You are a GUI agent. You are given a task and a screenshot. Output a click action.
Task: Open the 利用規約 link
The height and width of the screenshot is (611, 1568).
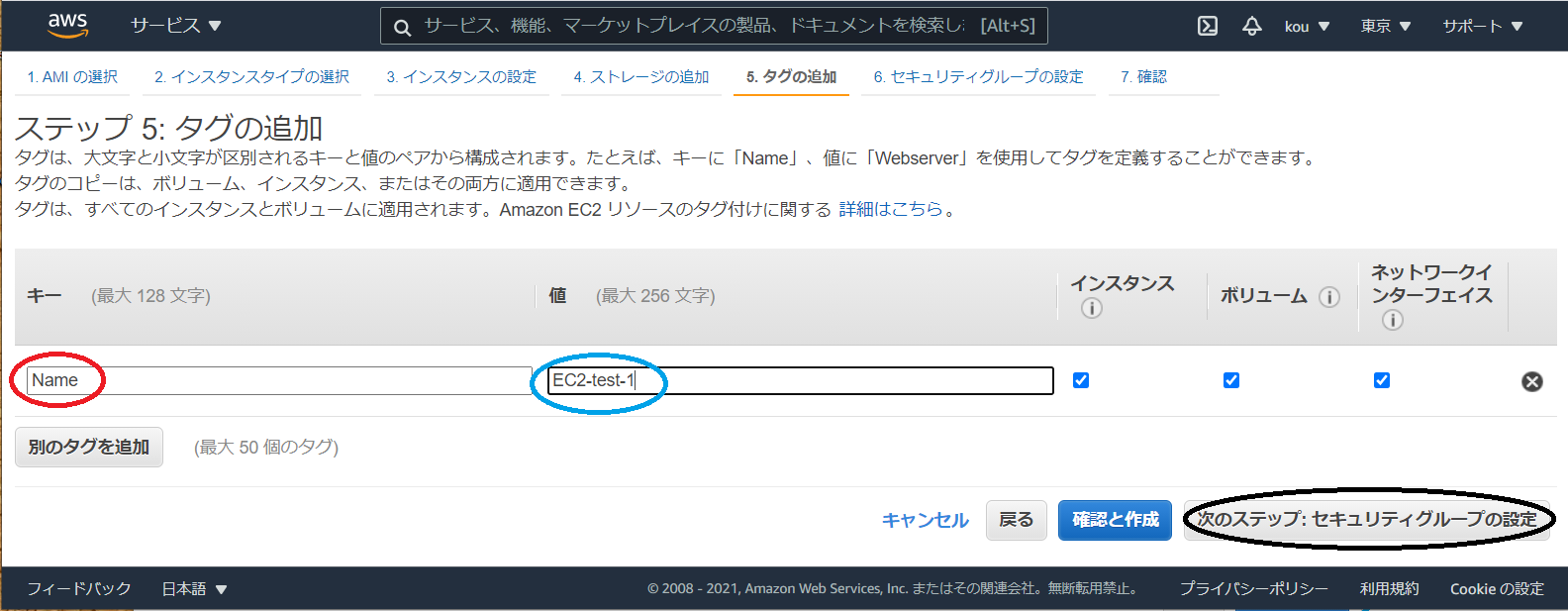[x=1389, y=588]
